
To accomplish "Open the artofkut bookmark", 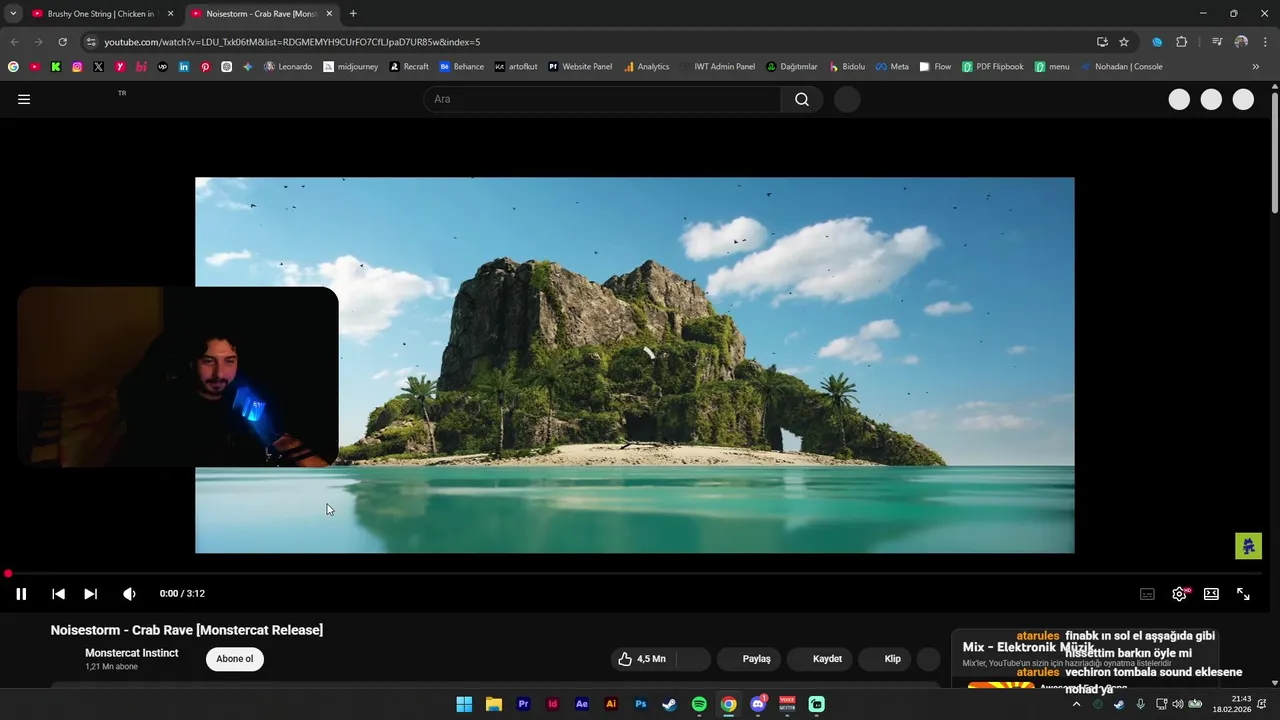I will pos(516,67).
